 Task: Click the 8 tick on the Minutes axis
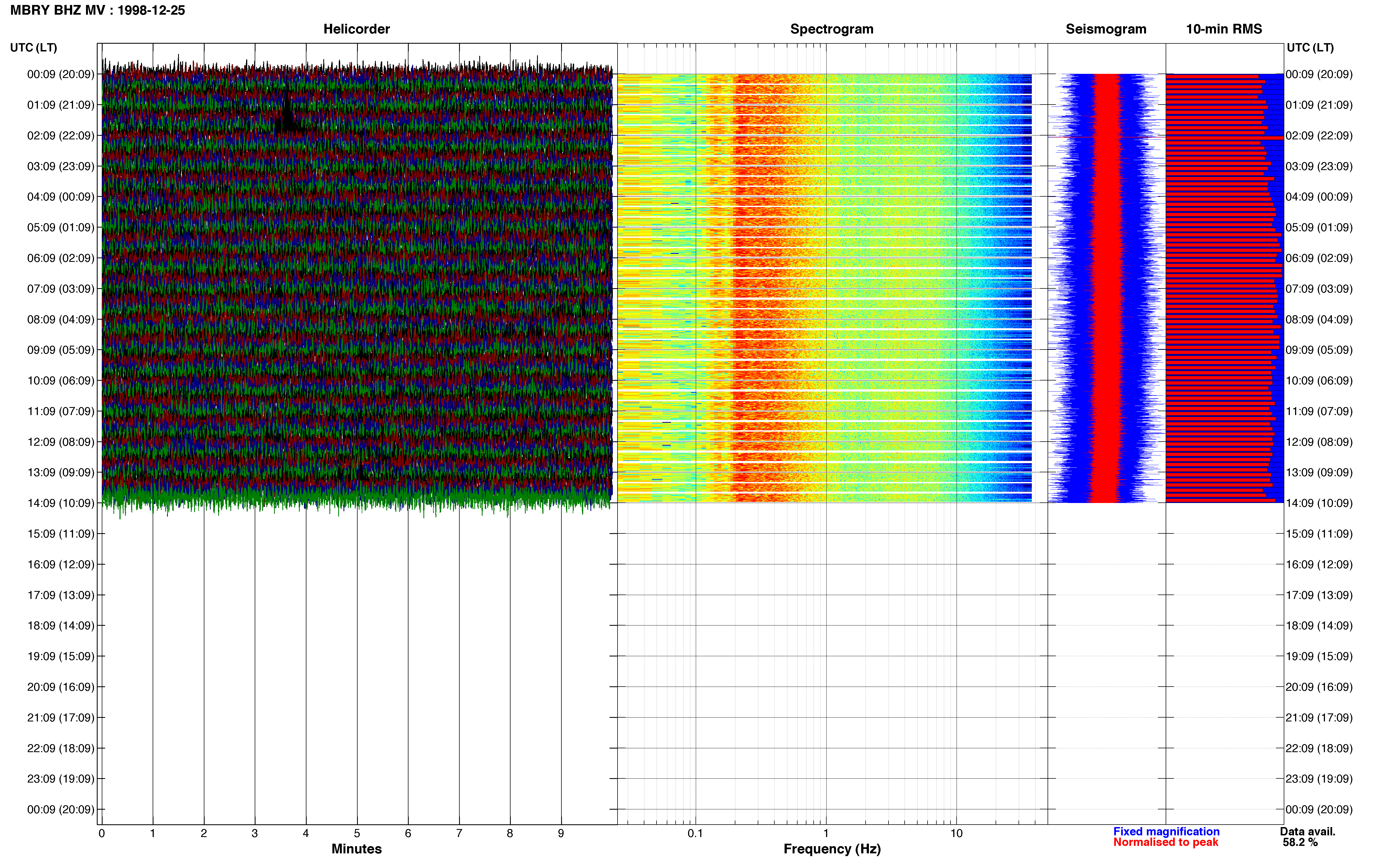pos(510,833)
